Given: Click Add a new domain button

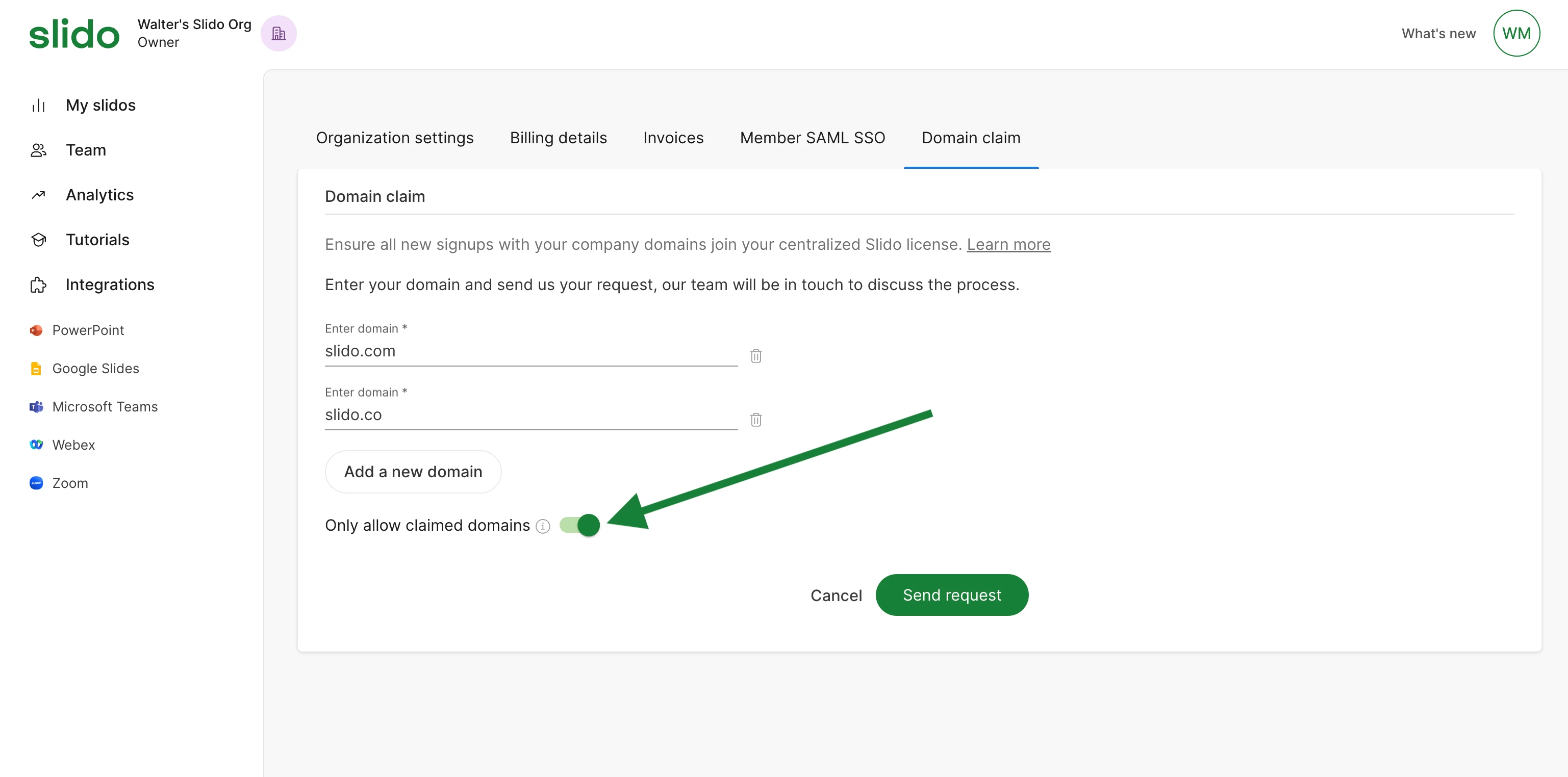Looking at the screenshot, I should (413, 472).
